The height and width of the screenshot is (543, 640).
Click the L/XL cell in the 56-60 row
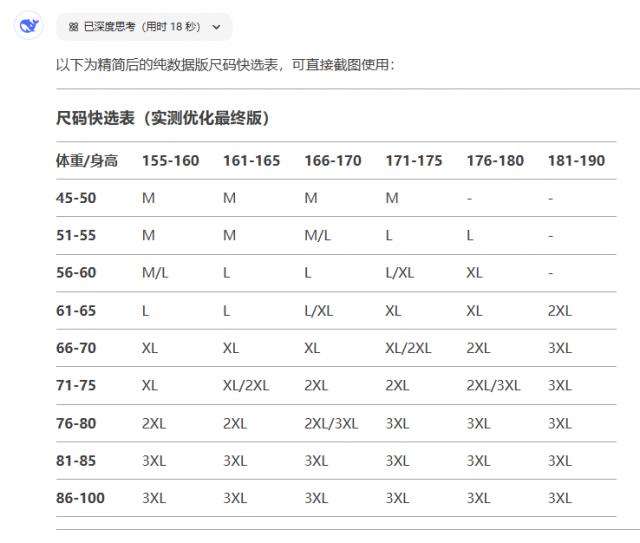400,273
